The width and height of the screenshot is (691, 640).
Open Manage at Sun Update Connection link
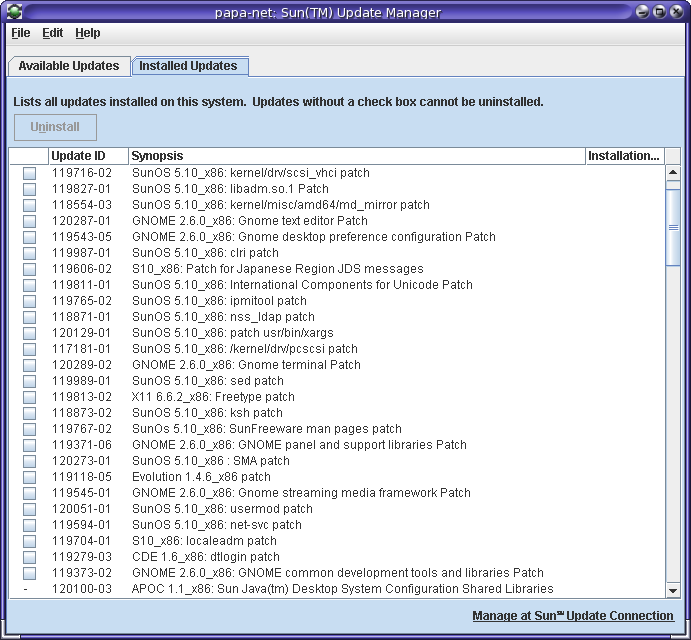[x=573, y=616]
